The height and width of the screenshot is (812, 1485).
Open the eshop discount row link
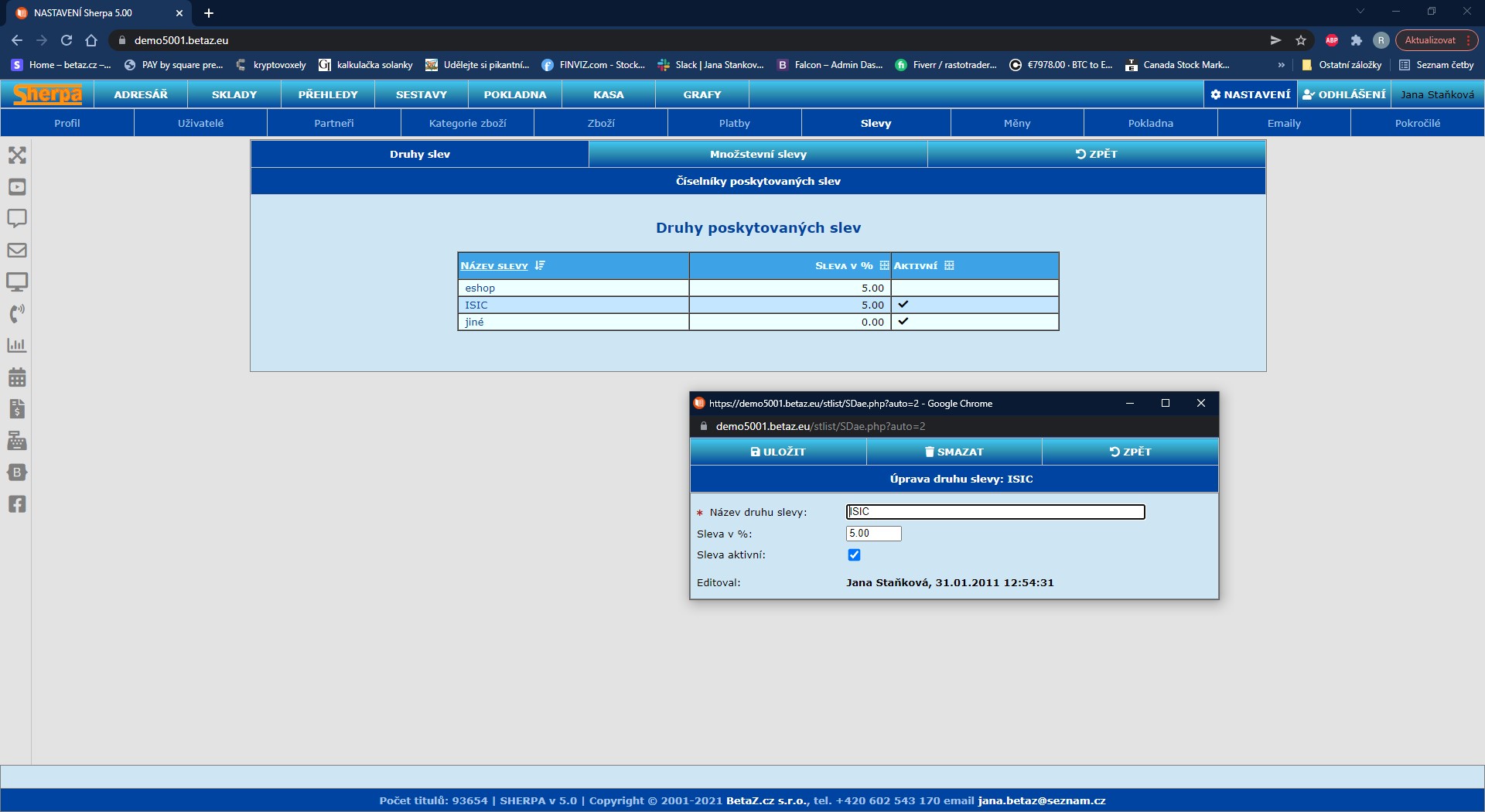[480, 288]
